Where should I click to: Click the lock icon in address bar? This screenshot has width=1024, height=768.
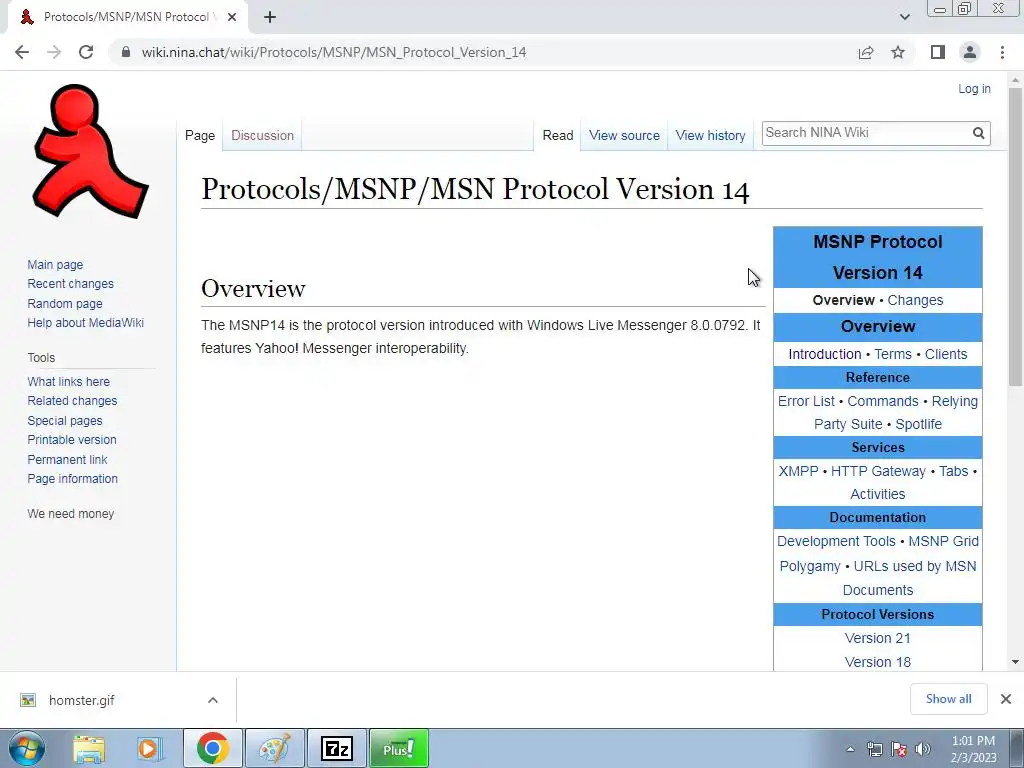click(126, 52)
